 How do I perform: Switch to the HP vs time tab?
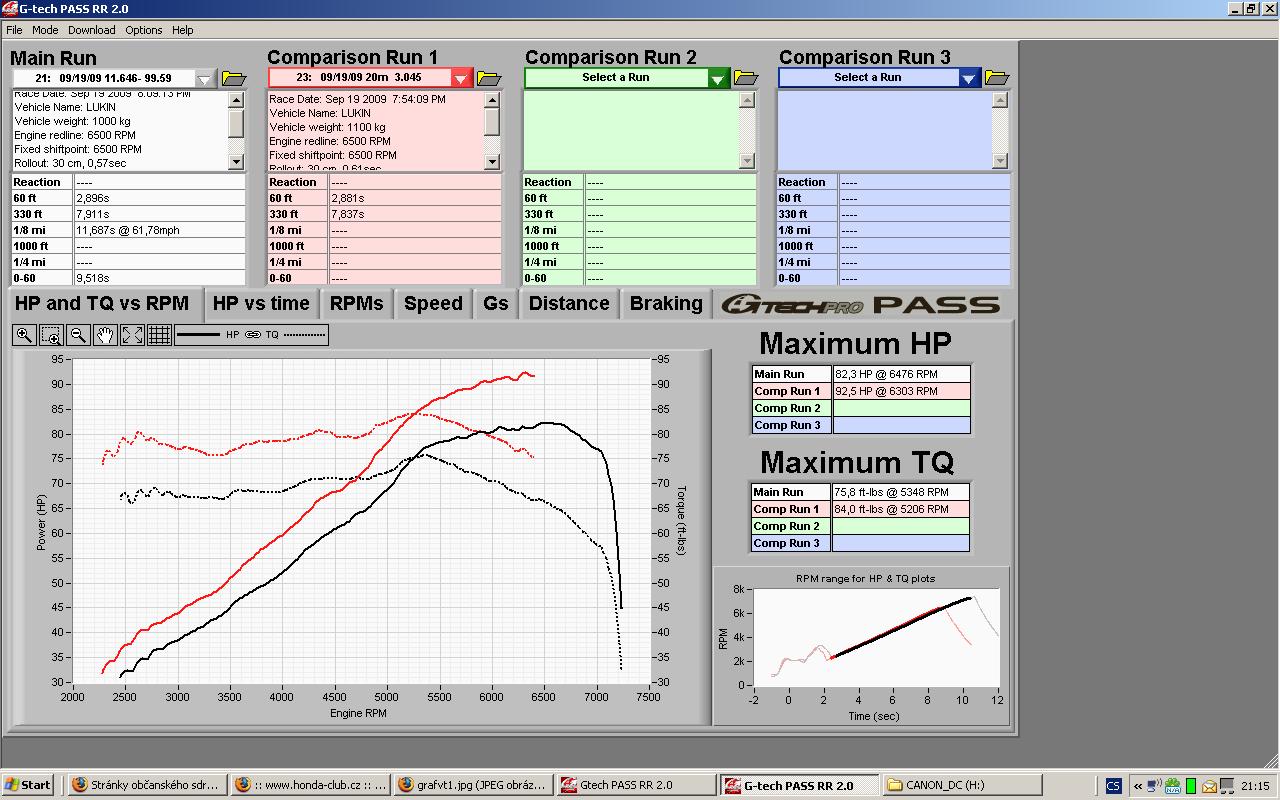pos(261,304)
